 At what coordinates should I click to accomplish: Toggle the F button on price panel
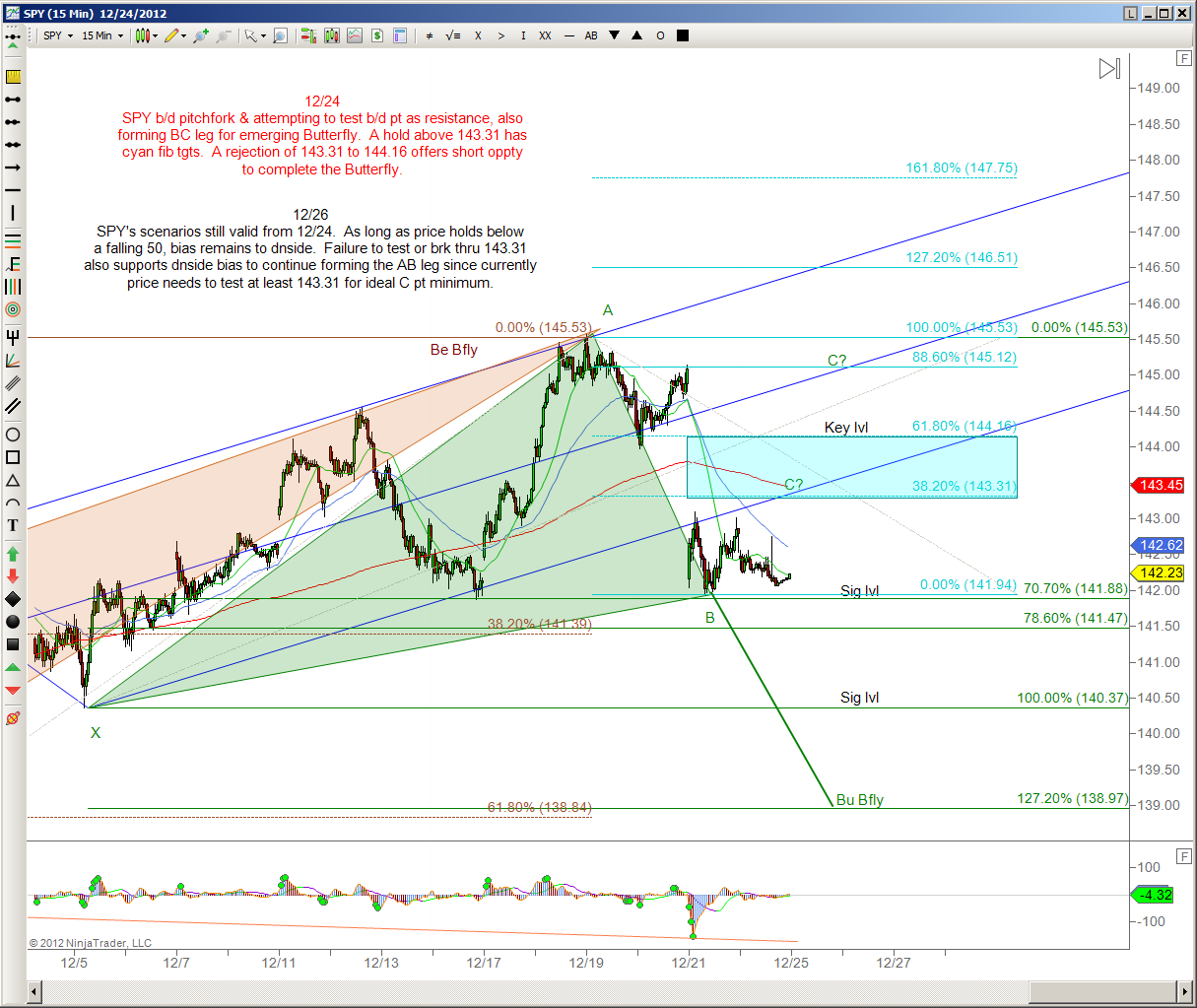point(1183,59)
